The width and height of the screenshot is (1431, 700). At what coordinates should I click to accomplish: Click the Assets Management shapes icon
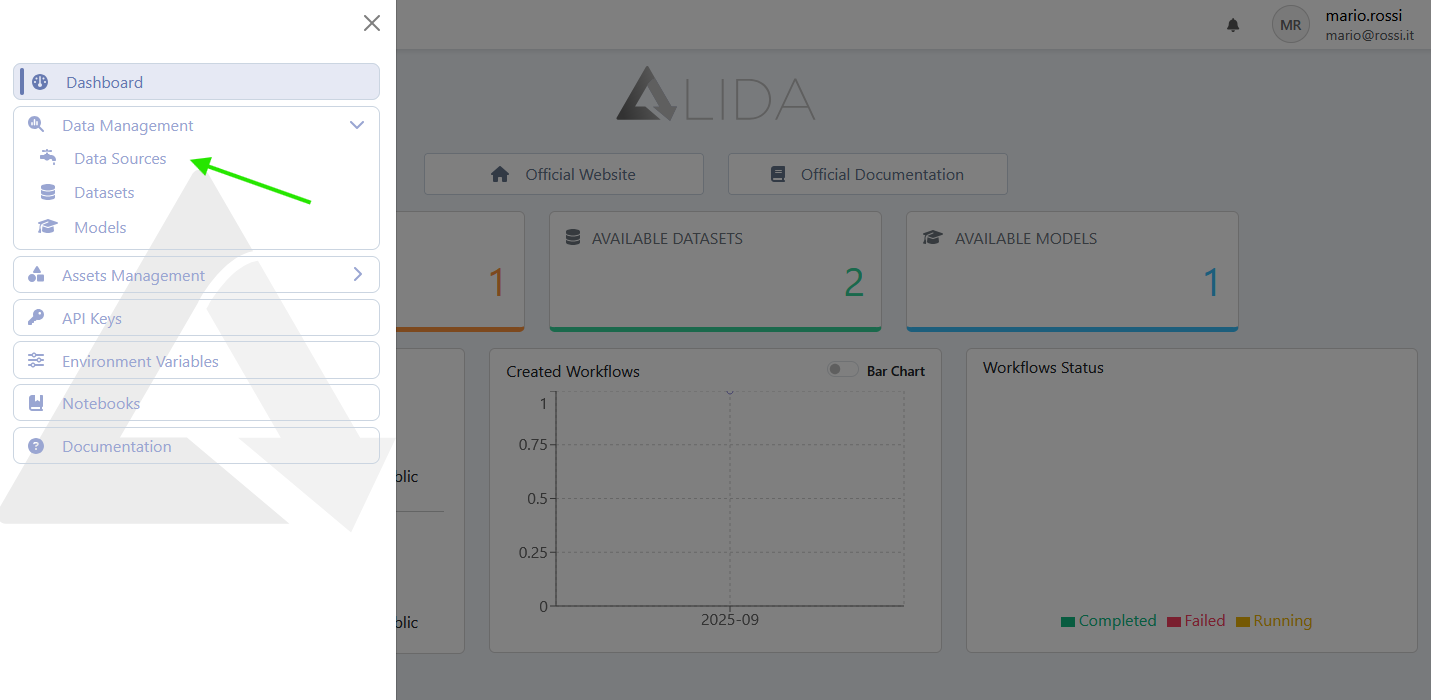[36, 274]
